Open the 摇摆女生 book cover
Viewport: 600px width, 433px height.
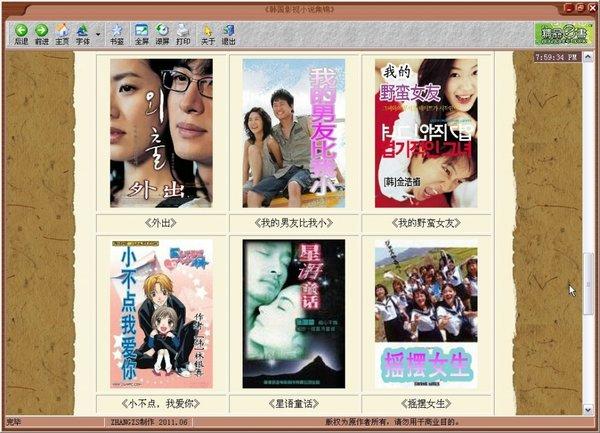pyautogui.click(x=426, y=314)
